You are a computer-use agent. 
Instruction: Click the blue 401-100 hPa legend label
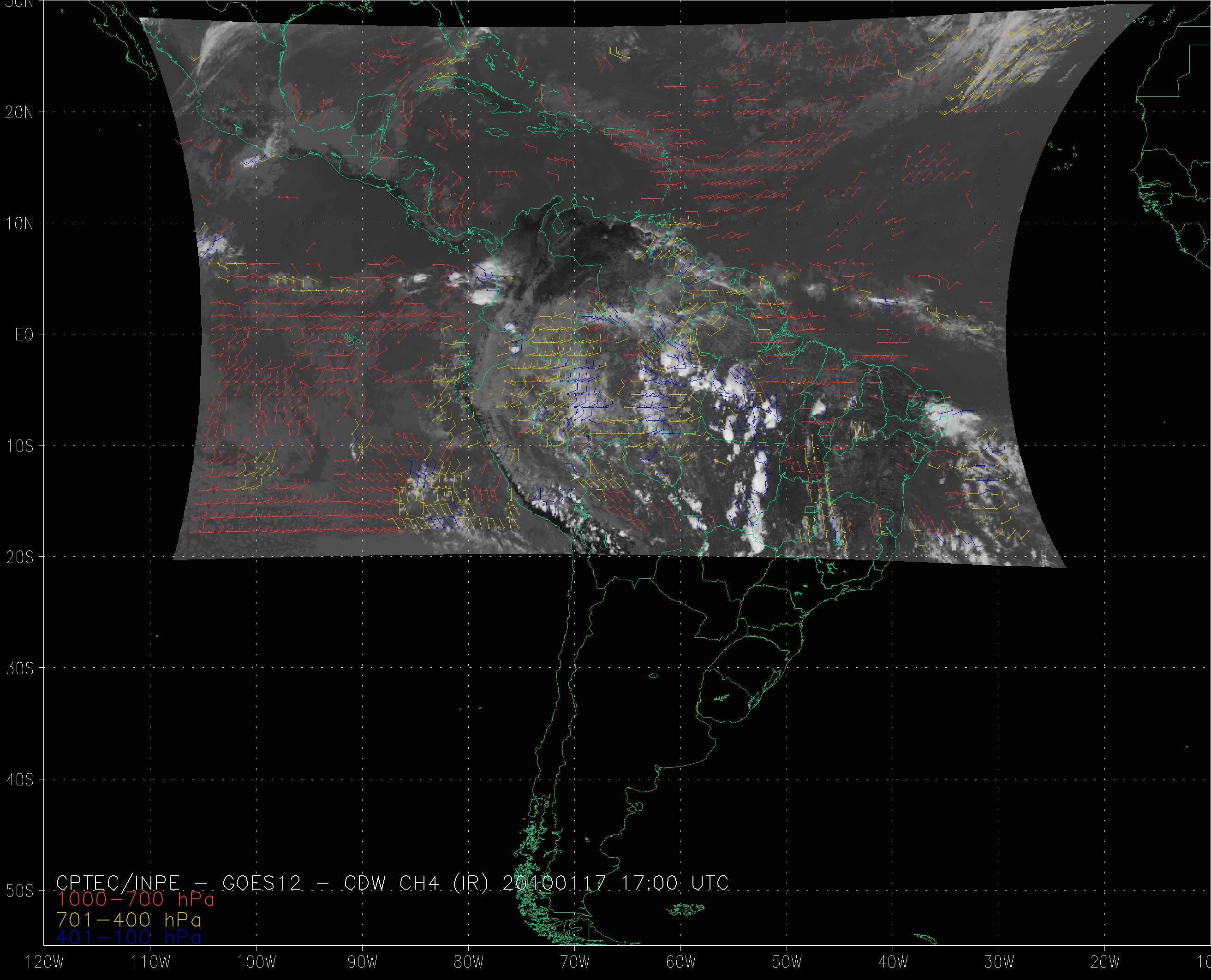click(129, 937)
